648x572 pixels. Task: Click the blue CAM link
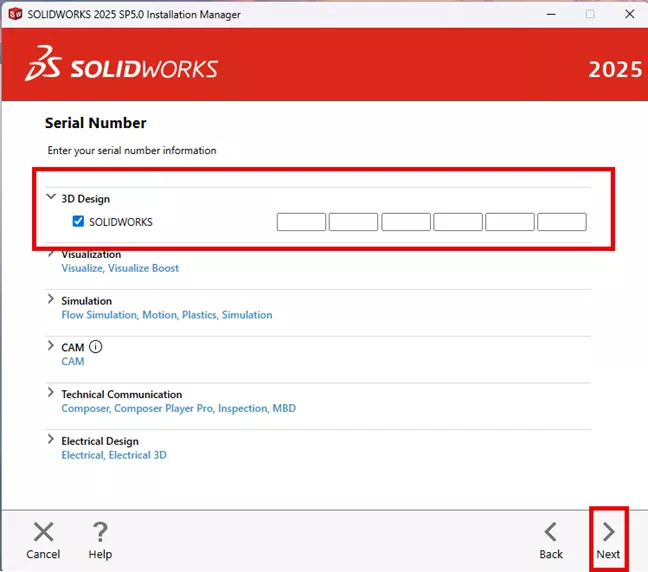(x=73, y=362)
